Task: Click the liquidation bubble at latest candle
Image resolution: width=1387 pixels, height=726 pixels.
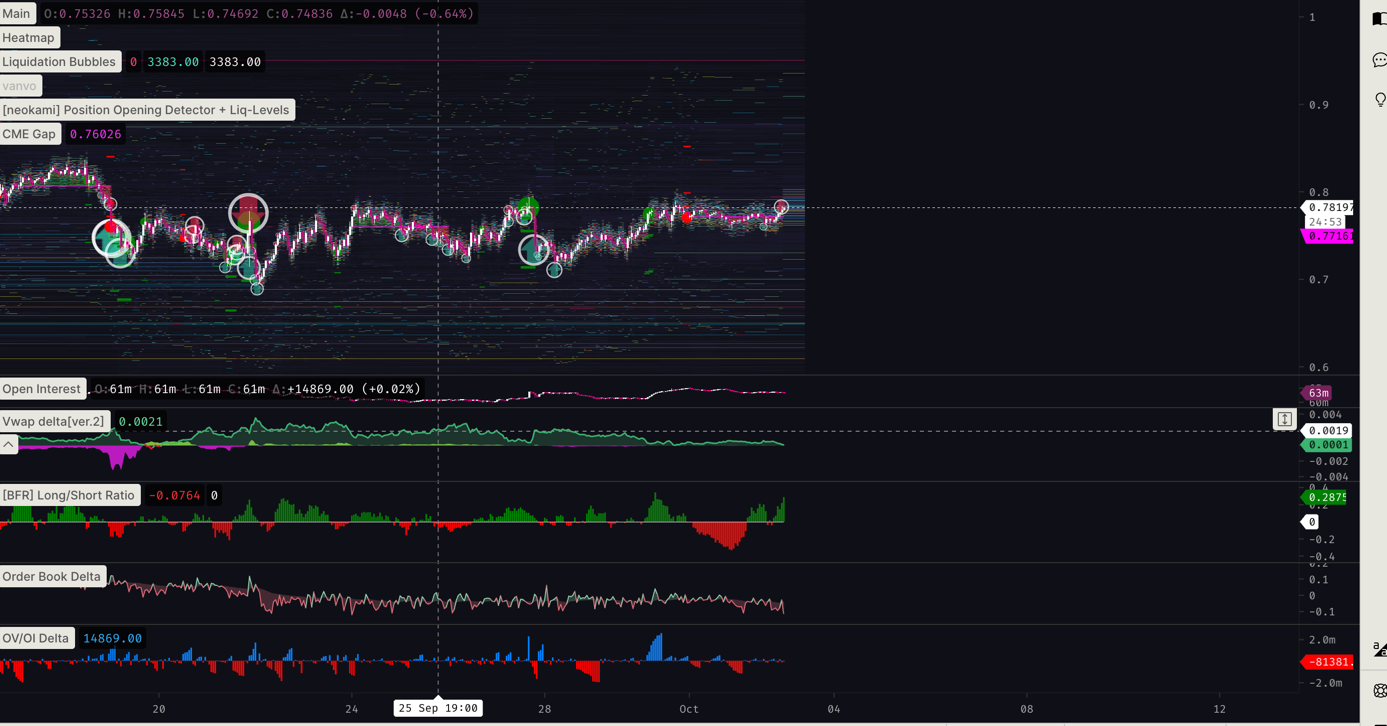Action: (781, 207)
